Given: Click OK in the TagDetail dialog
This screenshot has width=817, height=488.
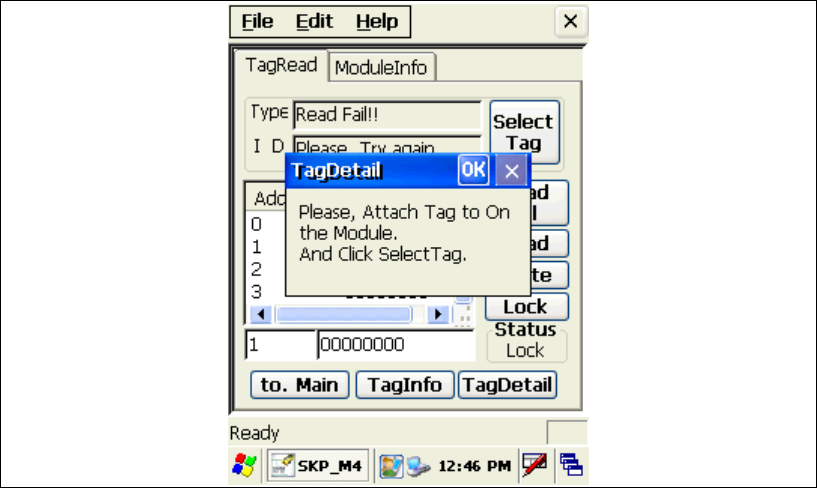Looking at the screenshot, I should tap(473, 170).
